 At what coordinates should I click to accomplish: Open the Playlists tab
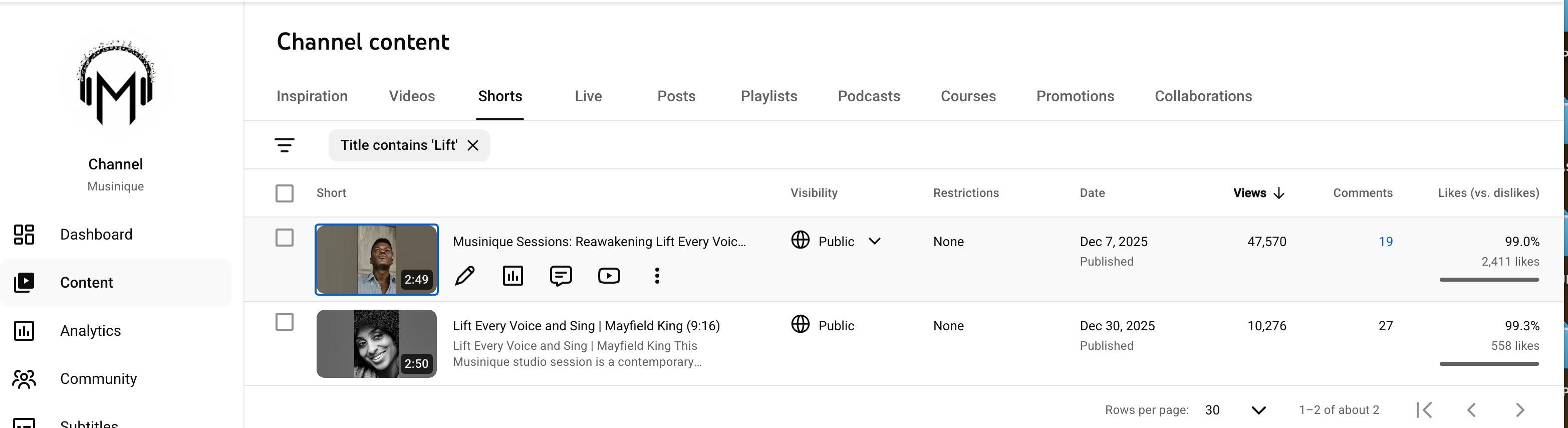[769, 96]
